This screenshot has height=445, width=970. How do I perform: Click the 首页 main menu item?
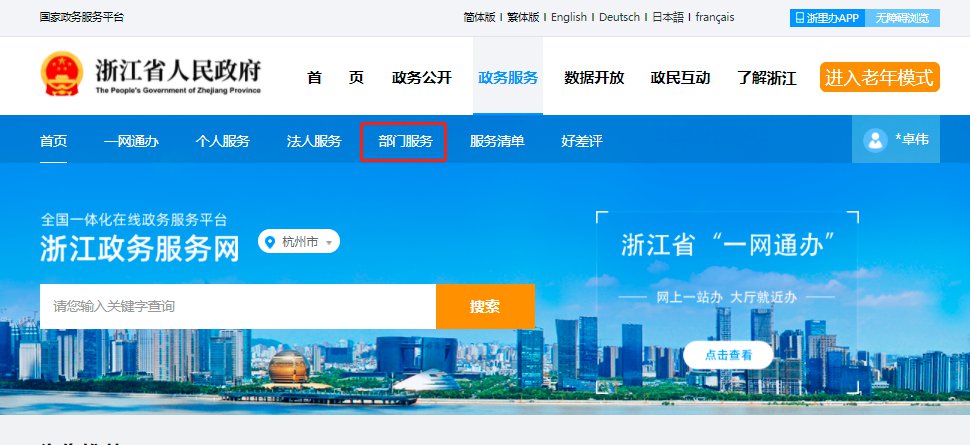coord(335,78)
